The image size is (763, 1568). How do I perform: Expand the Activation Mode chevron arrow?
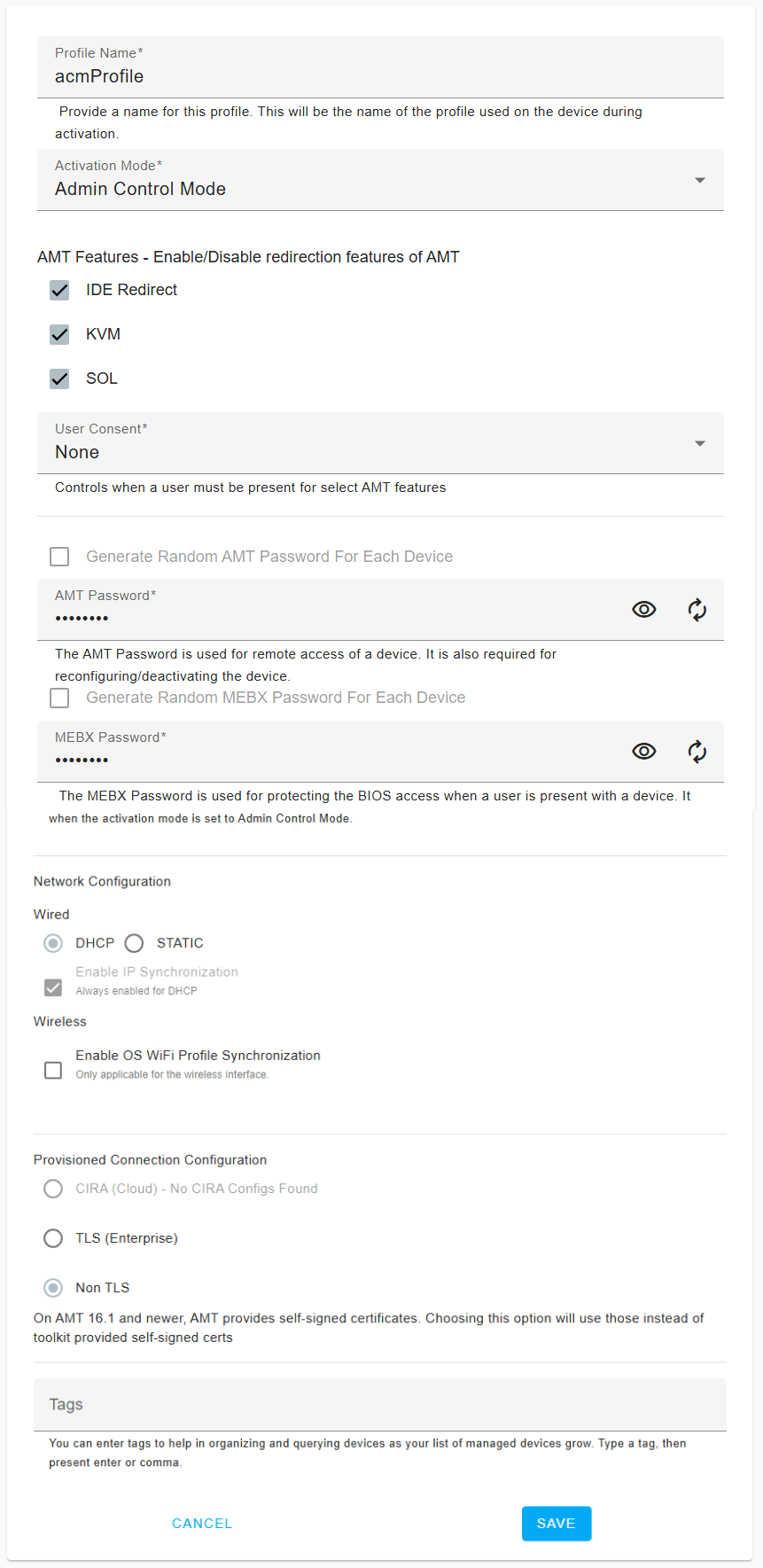tap(699, 180)
